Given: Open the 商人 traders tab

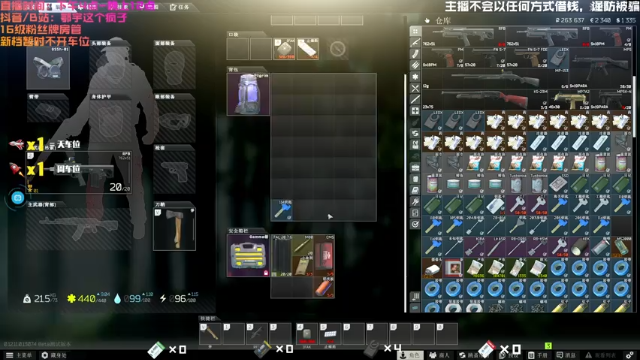Looking at the screenshot, I should pos(440,355).
